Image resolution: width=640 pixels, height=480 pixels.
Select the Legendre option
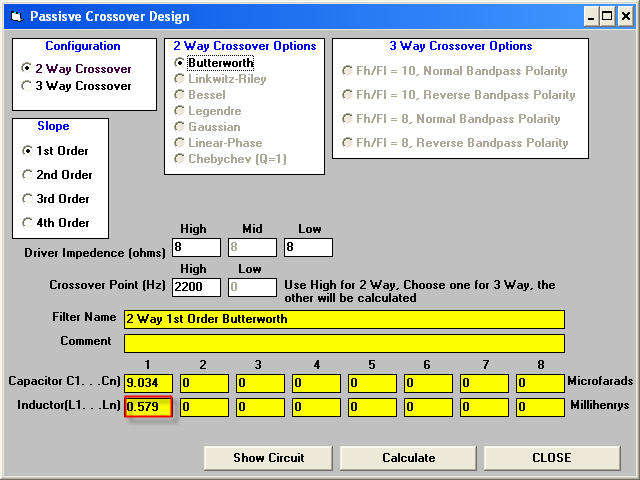[x=208, y=111]
